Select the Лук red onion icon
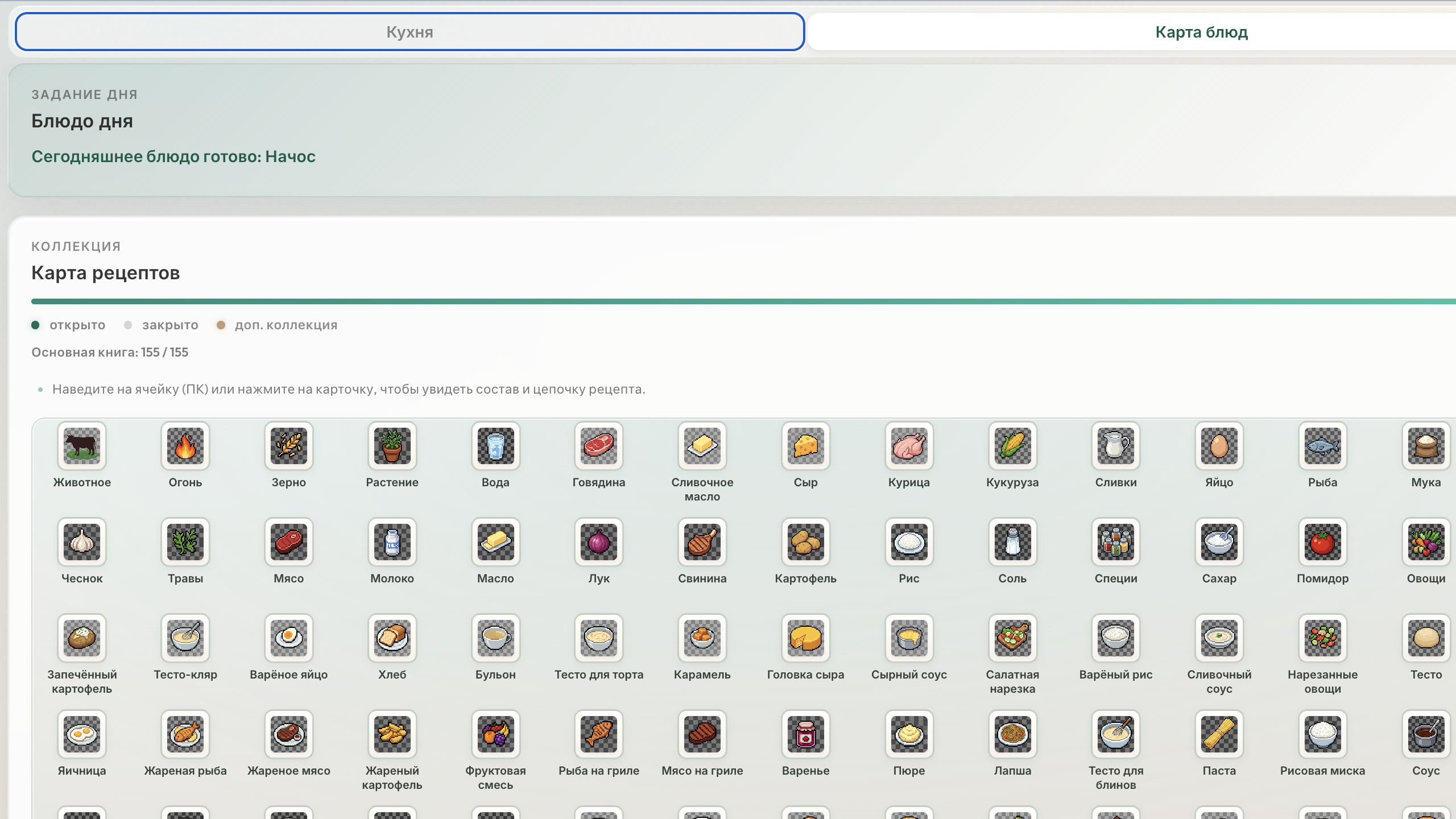Image resolution: width=1456 pixels, height=819 pixels. pyautogui.click(x=599, y=542)
